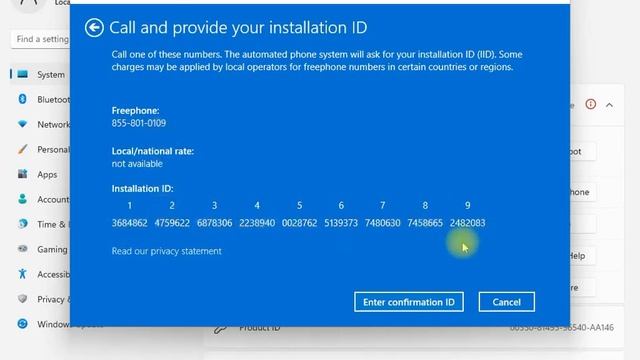This screenshot has width=640, height=360.
Task: Click installation ID block 4759622
Action: (x=172, y=223)
